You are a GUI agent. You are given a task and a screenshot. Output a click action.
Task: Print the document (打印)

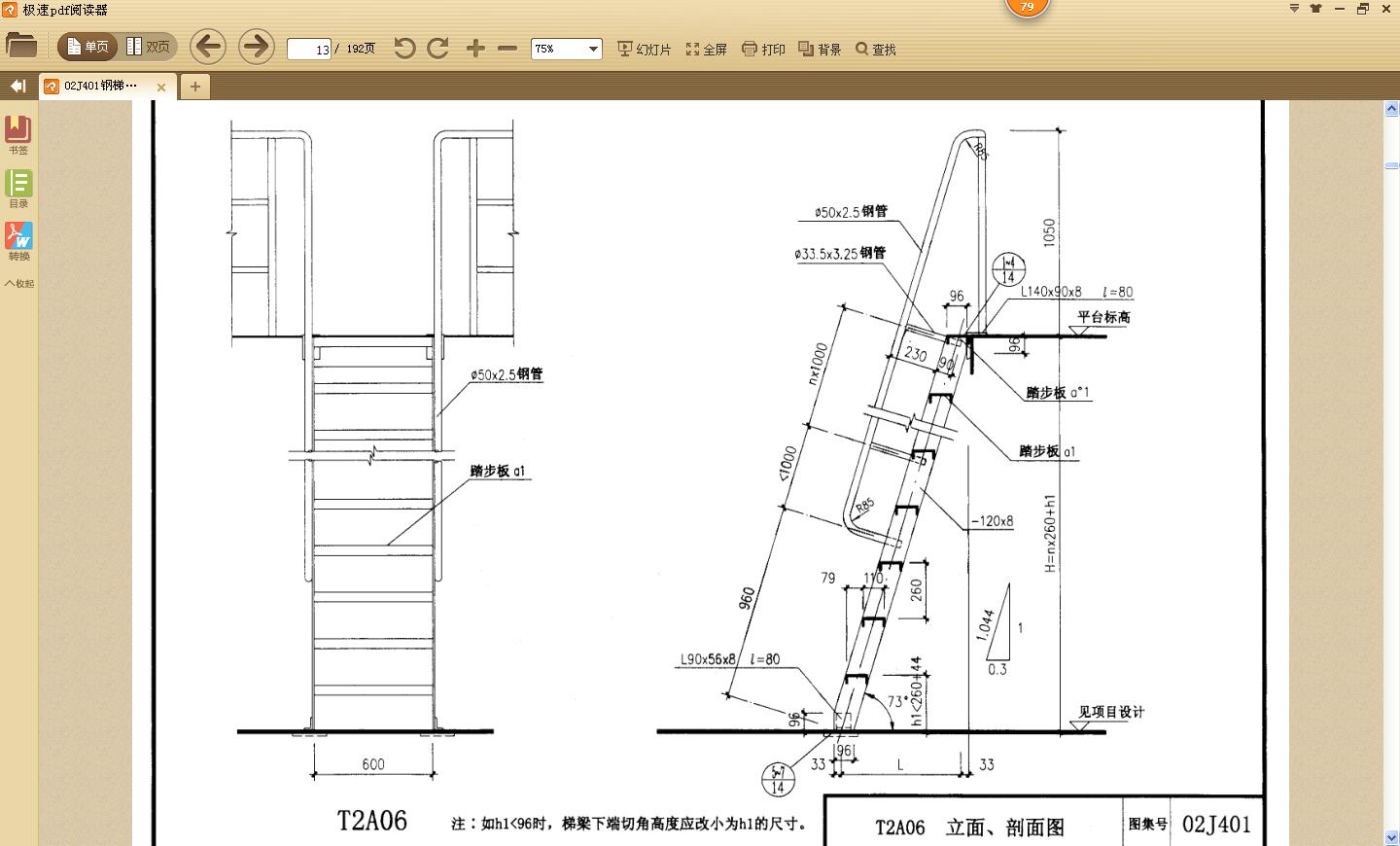764,49
